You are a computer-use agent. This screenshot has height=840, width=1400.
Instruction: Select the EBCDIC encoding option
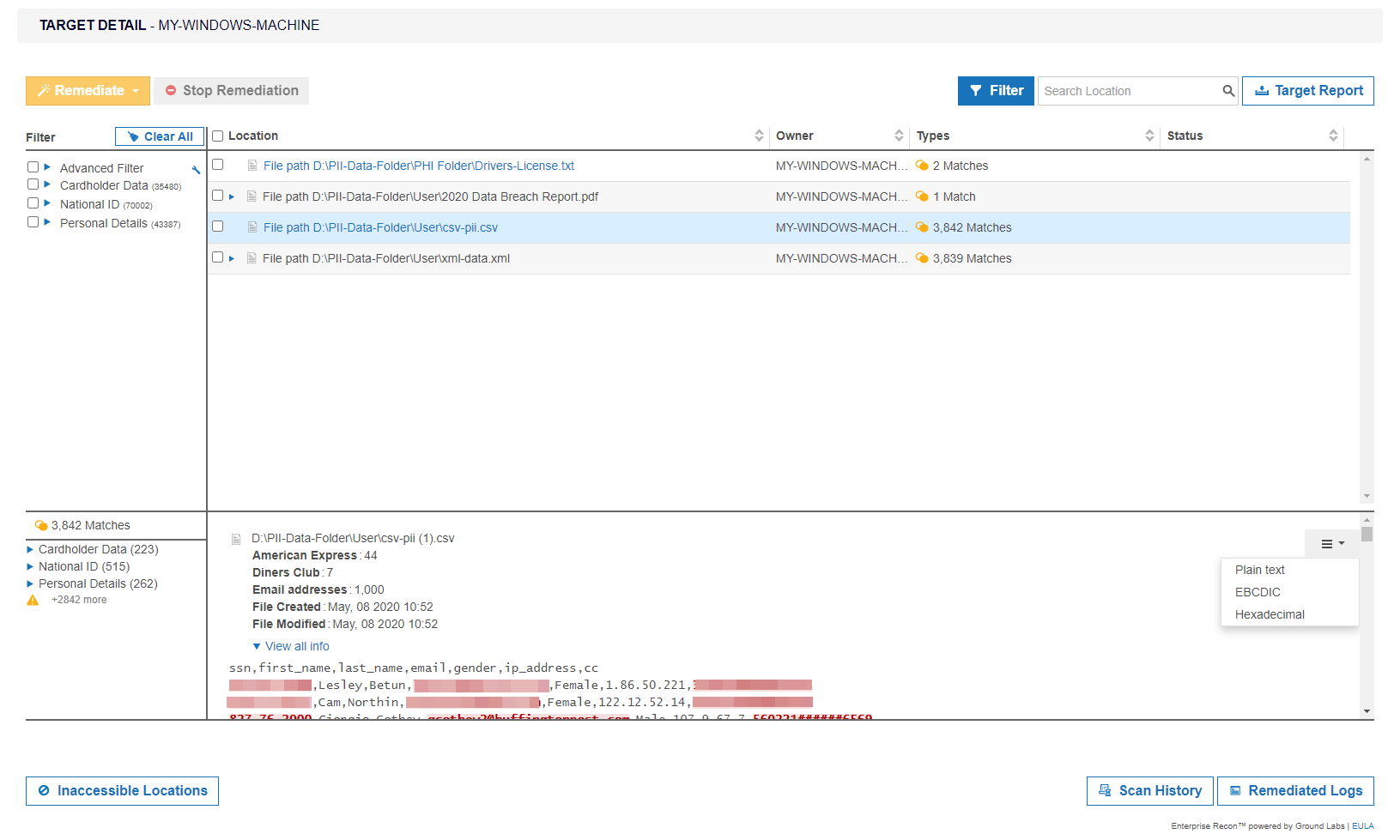1258,592
